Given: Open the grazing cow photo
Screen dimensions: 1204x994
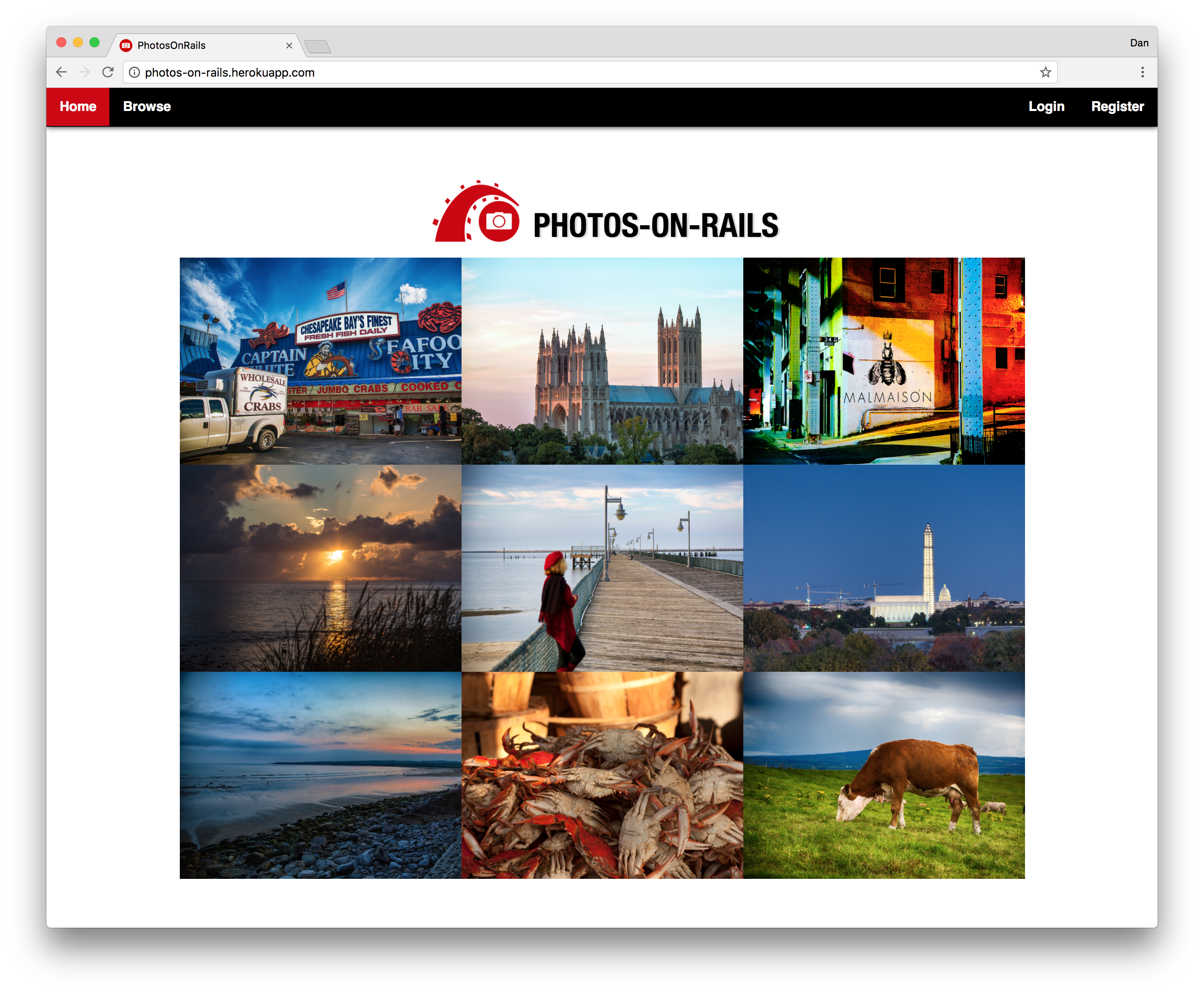Looking at the screenshot, I should point(883,775).
